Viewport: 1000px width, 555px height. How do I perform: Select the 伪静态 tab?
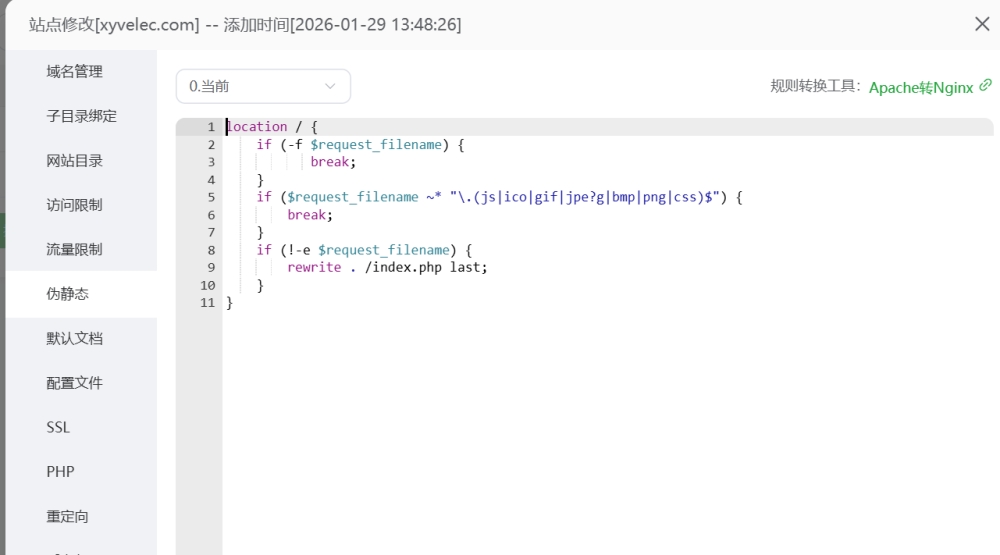pos(67,294)
